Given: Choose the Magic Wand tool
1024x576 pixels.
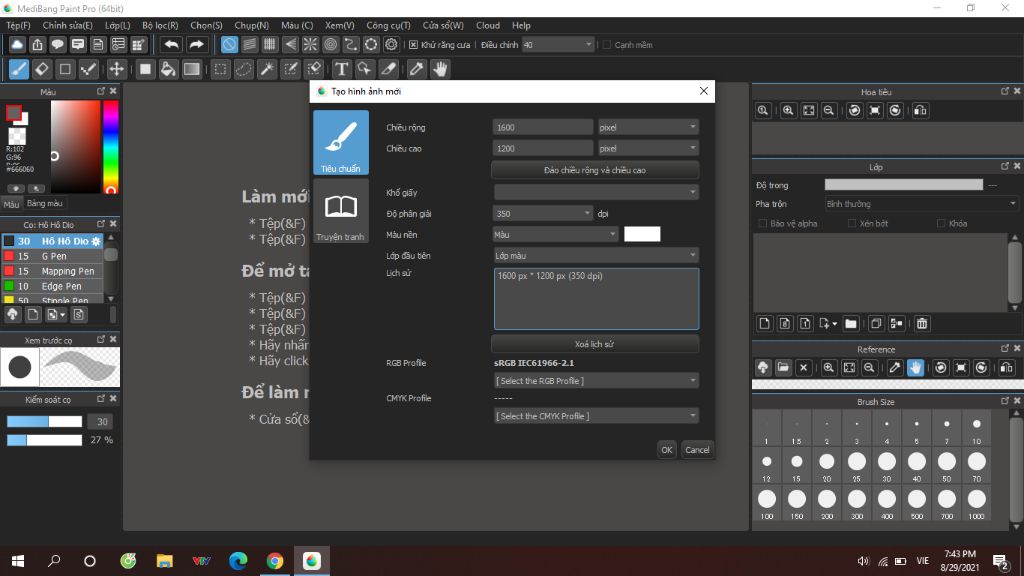Looking at the screenshot, I should [267, 69].
